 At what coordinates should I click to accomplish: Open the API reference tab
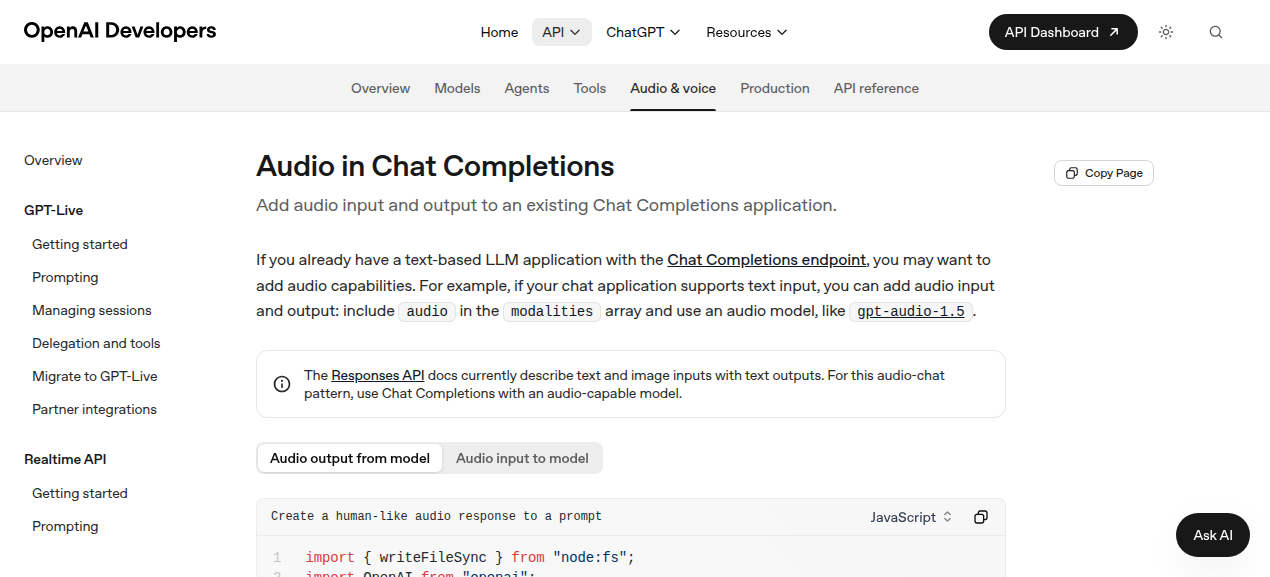point(876,88)
